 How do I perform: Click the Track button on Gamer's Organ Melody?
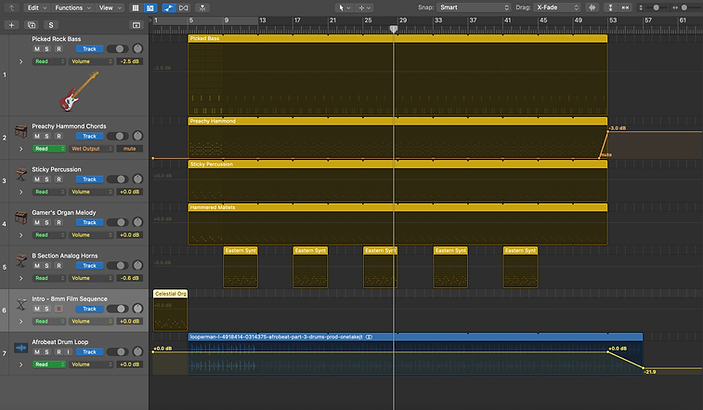pyautogui.click(x=89, y=222)
